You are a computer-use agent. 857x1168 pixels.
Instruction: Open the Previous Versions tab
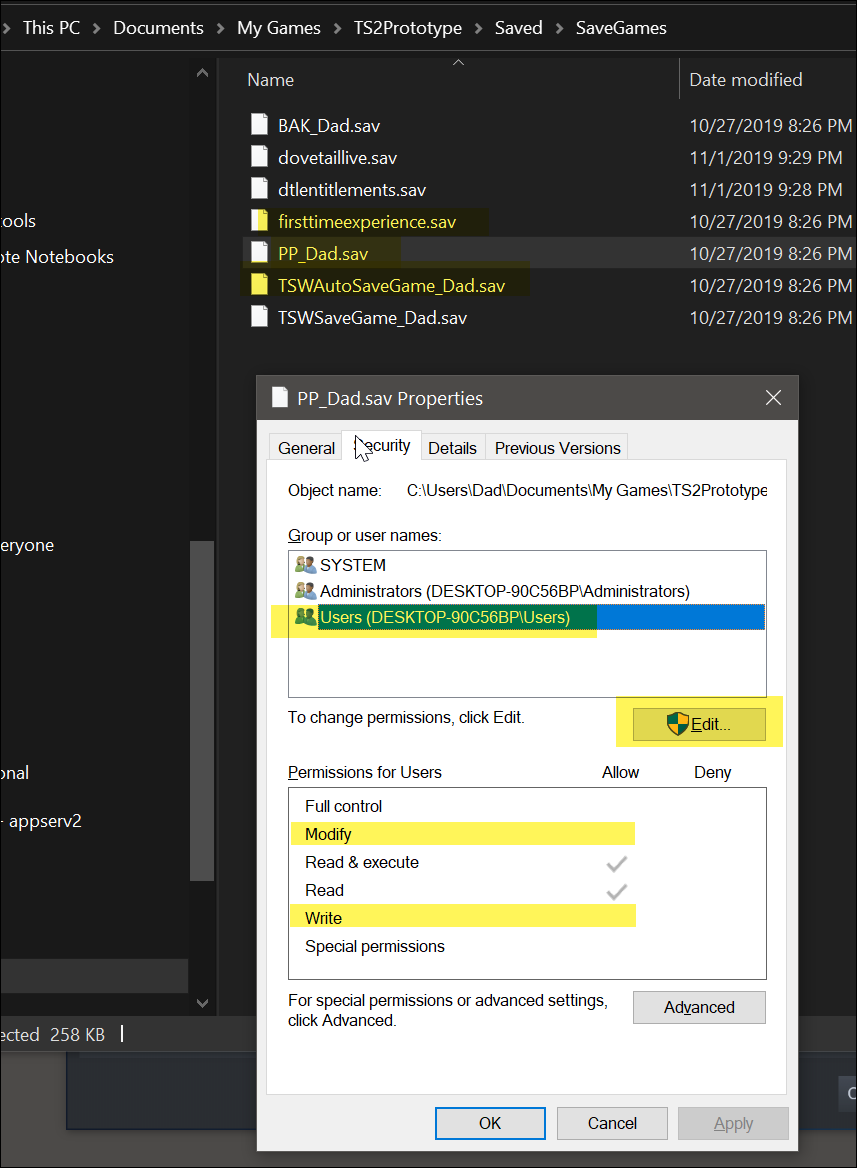[557, 448]
